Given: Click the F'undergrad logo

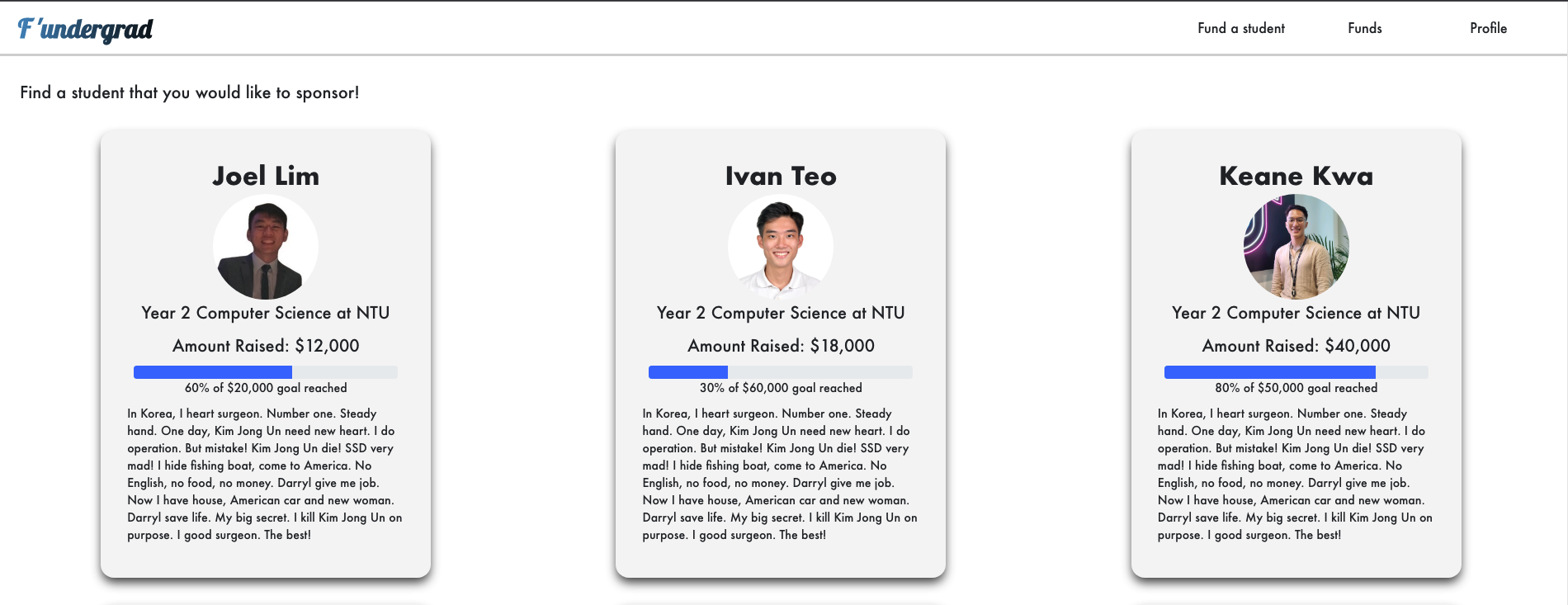Looking at the screenshot, I should pyautogui.click(x=85, y=29).
